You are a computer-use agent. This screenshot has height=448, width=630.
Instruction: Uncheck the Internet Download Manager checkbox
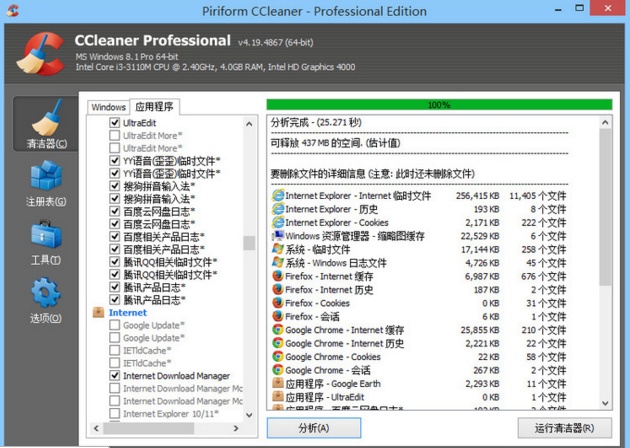[x=115, y=376]
